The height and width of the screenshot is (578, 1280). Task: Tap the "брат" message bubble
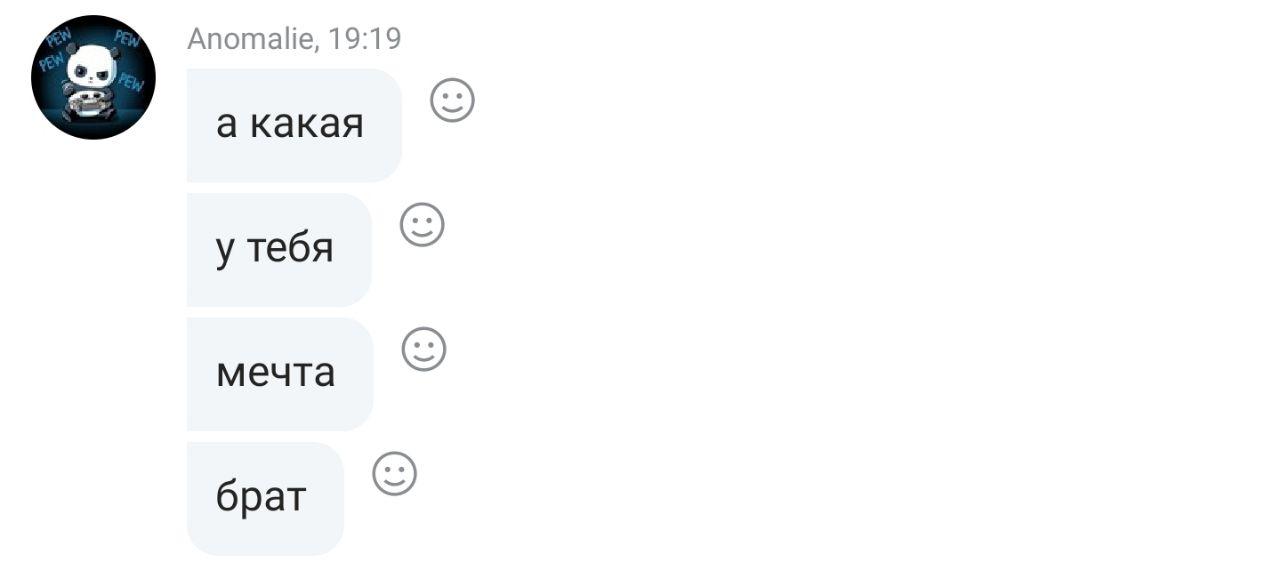[265, 498]
